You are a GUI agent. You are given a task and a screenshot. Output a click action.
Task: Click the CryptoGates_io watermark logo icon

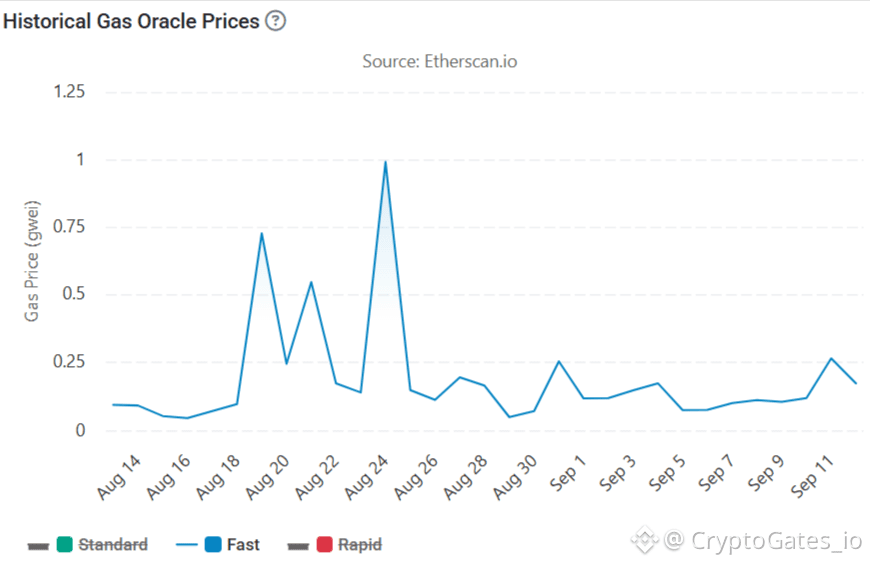pos(644,539)
